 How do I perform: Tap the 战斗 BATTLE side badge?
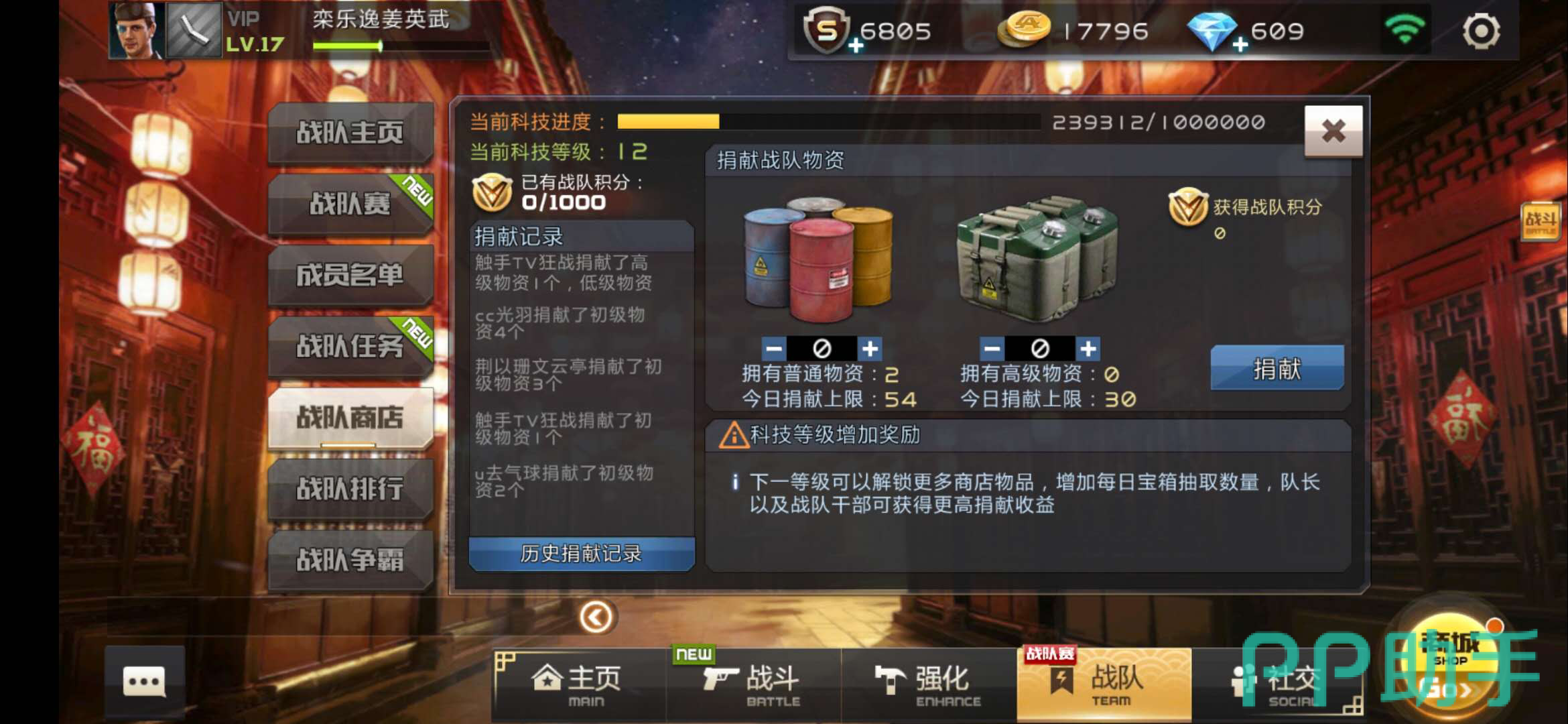pyautogui.click(x=1541, y=221)
